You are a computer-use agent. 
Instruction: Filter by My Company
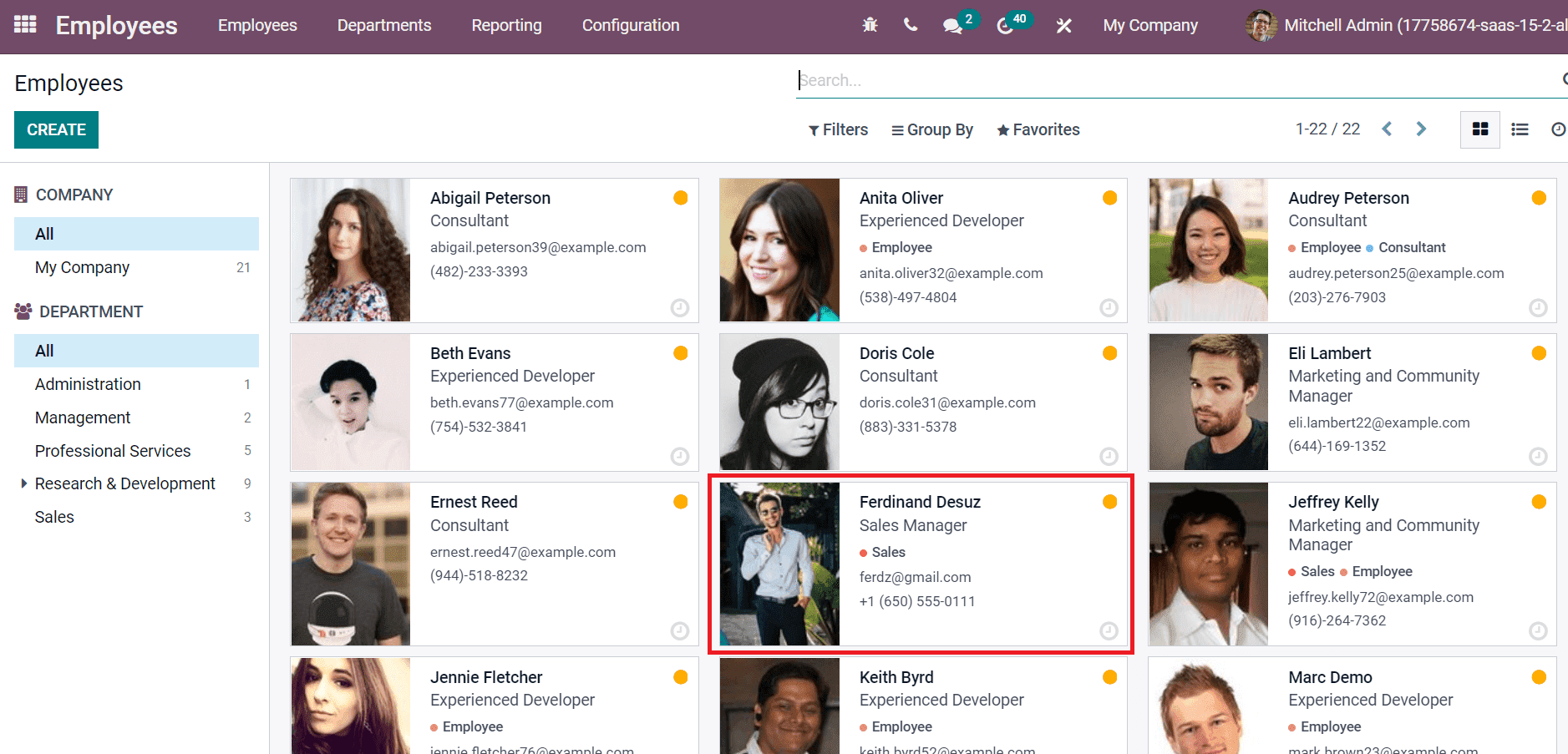tap(136, 267)
